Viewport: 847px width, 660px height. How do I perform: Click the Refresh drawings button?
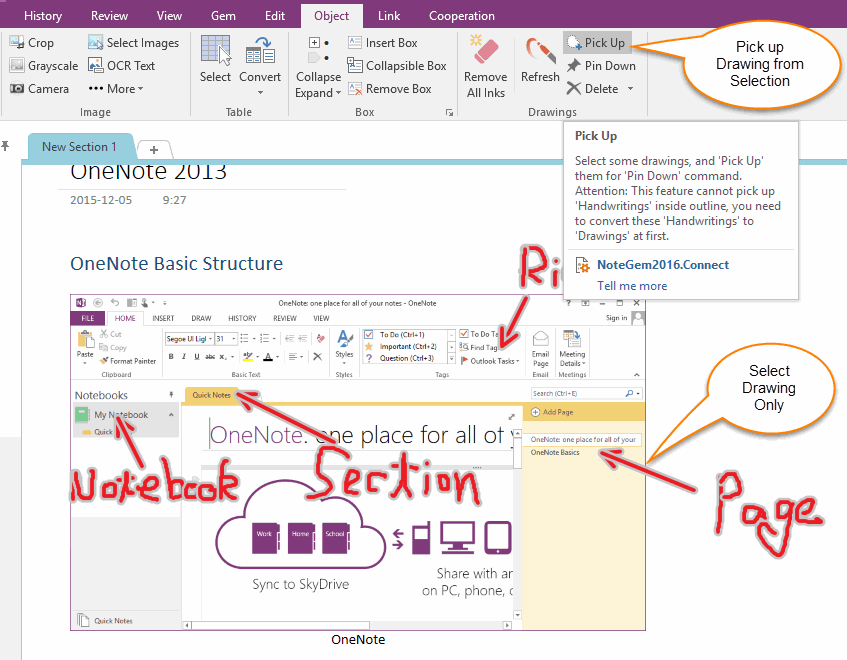[x=540, y=59]
